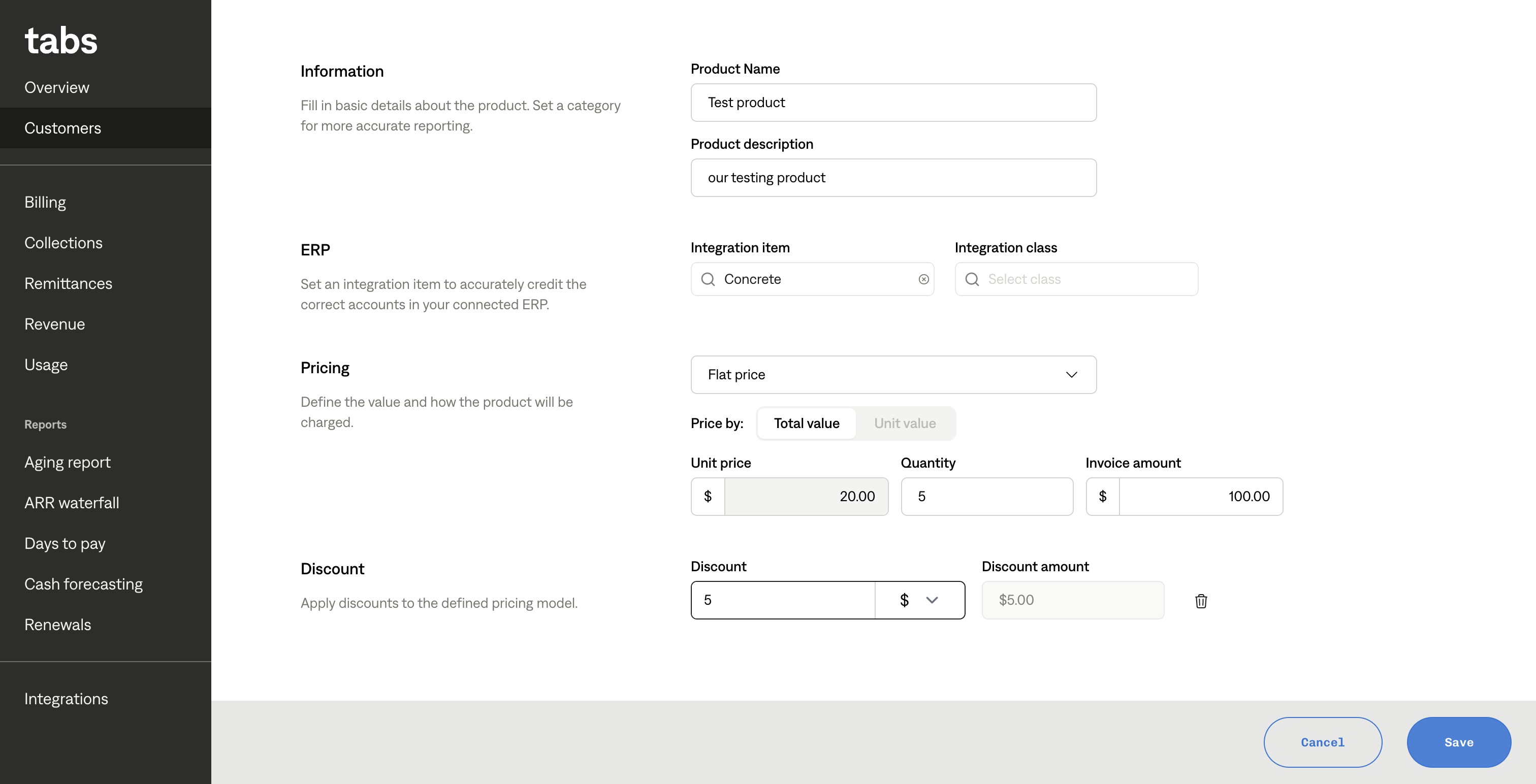Viewport: 1536px width, 784px height.
Task: Click the search icon in Integration item
Action: pyautogui.click(x=708, y=279)
